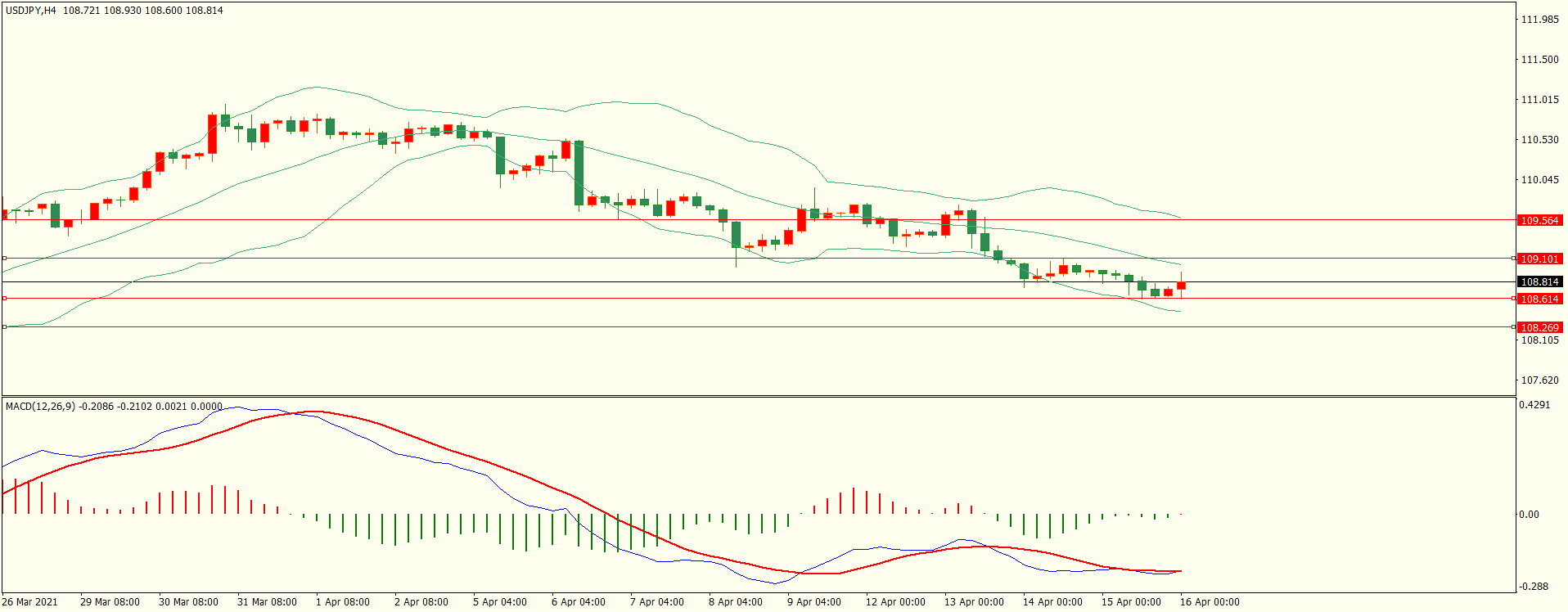Click the 107.620 price scale value
Viewport: 1568px width, 612px height.
pos(1539,380)
